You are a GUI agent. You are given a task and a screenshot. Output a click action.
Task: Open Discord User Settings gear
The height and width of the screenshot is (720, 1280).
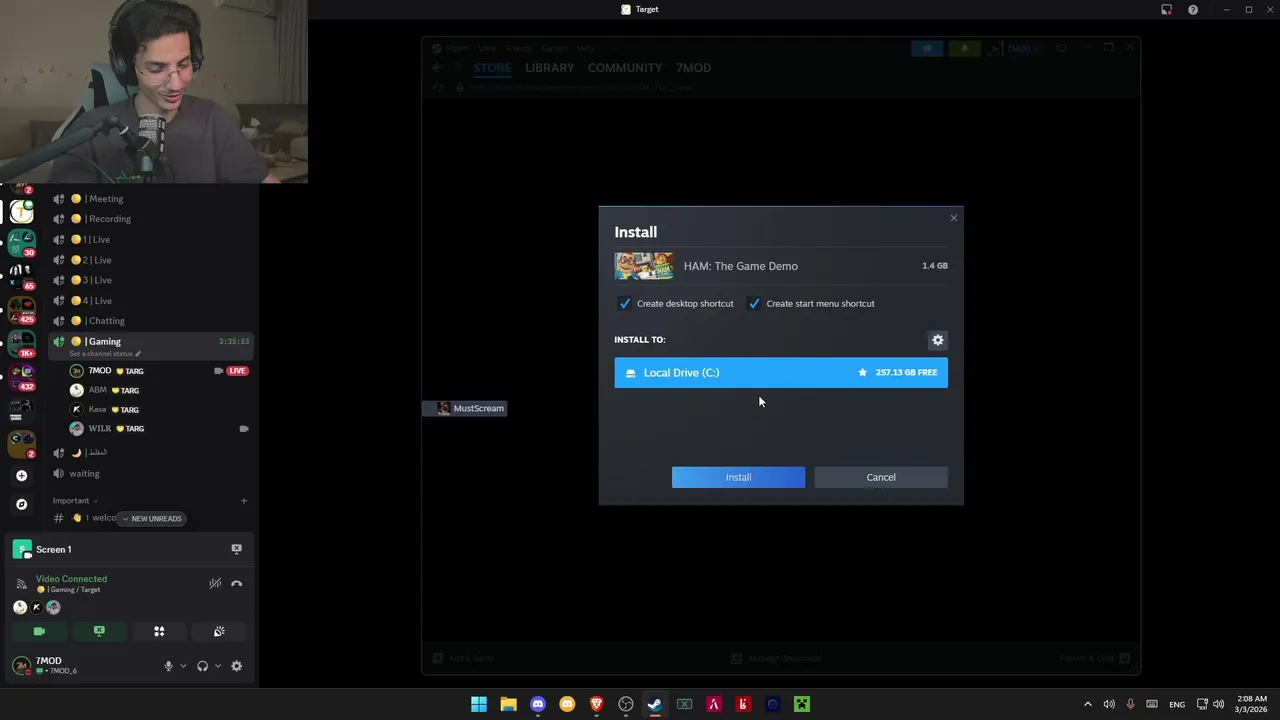pyautogui.click(x=236, y=666)
